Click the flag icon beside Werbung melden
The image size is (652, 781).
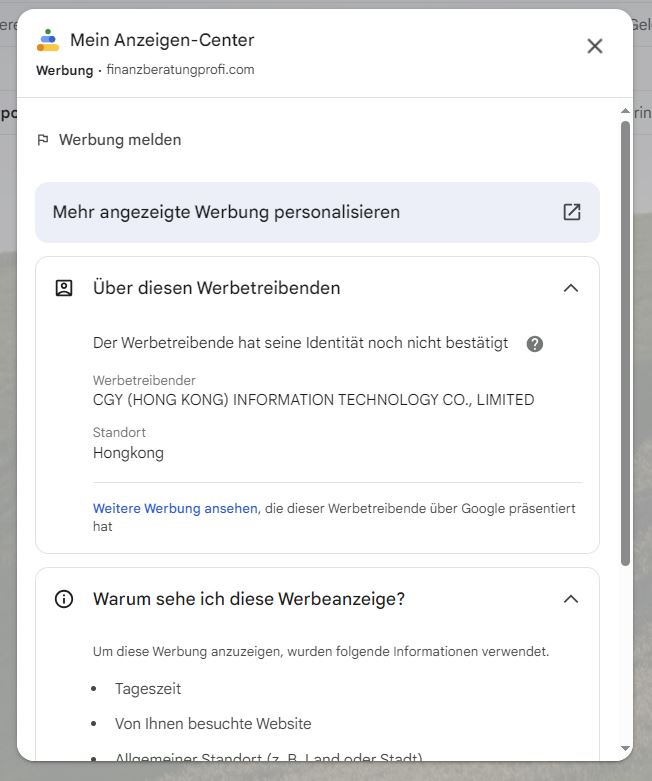[x=43, y=140]
